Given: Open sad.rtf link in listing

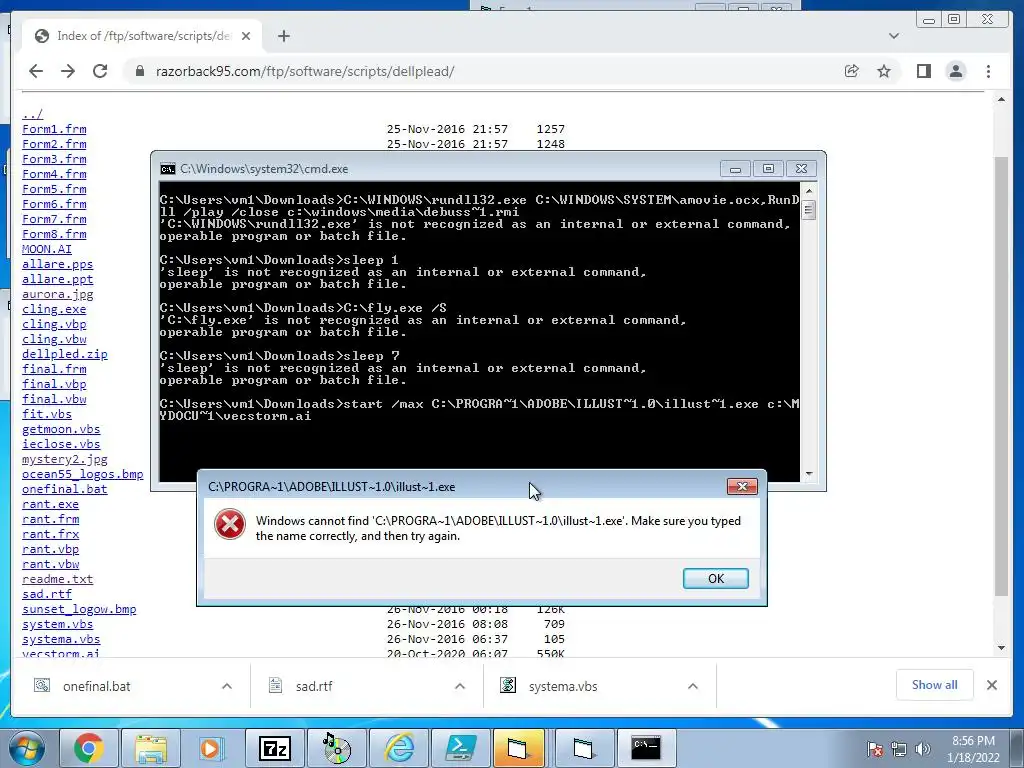Looking at the screenshot, I should (47, 595).
